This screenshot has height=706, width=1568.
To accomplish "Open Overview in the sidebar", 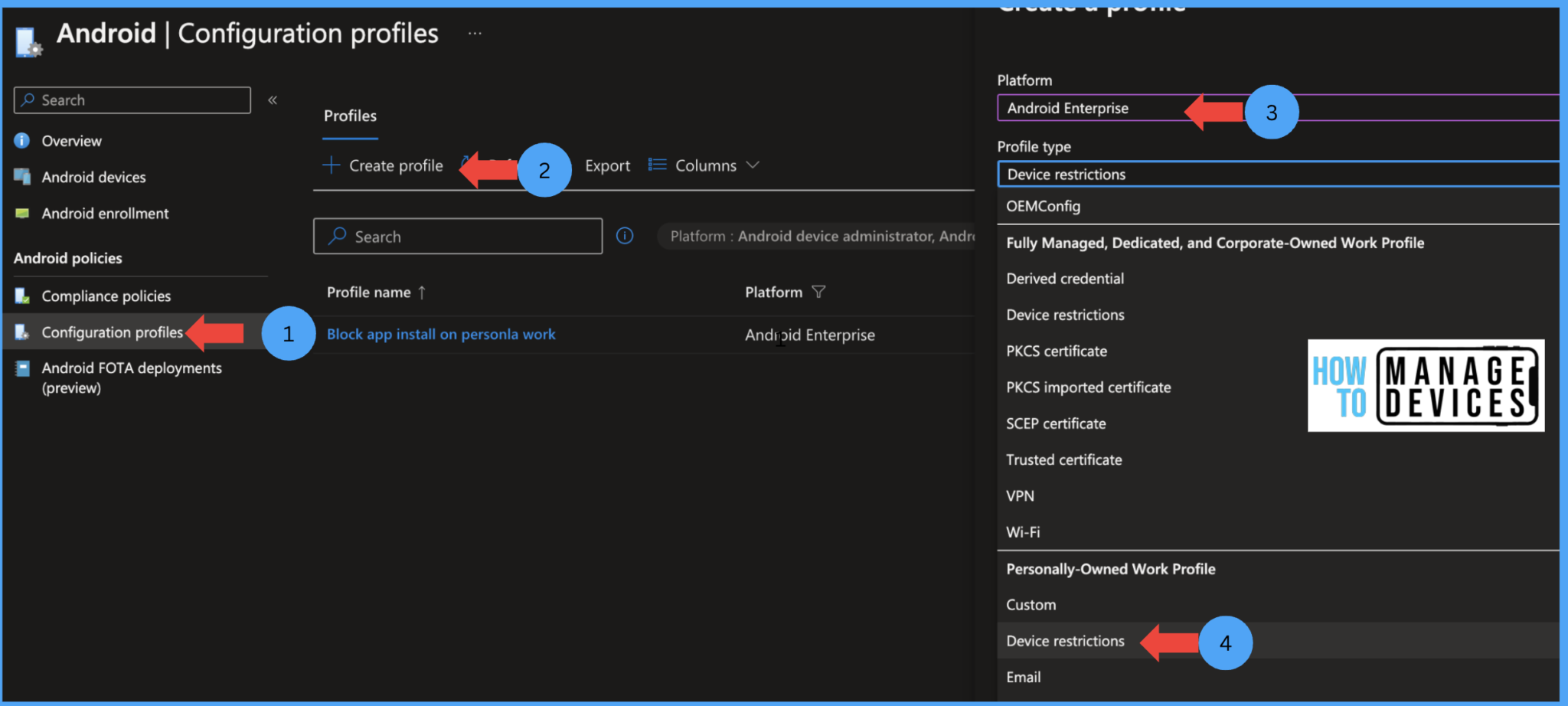I will pos(71,141).
